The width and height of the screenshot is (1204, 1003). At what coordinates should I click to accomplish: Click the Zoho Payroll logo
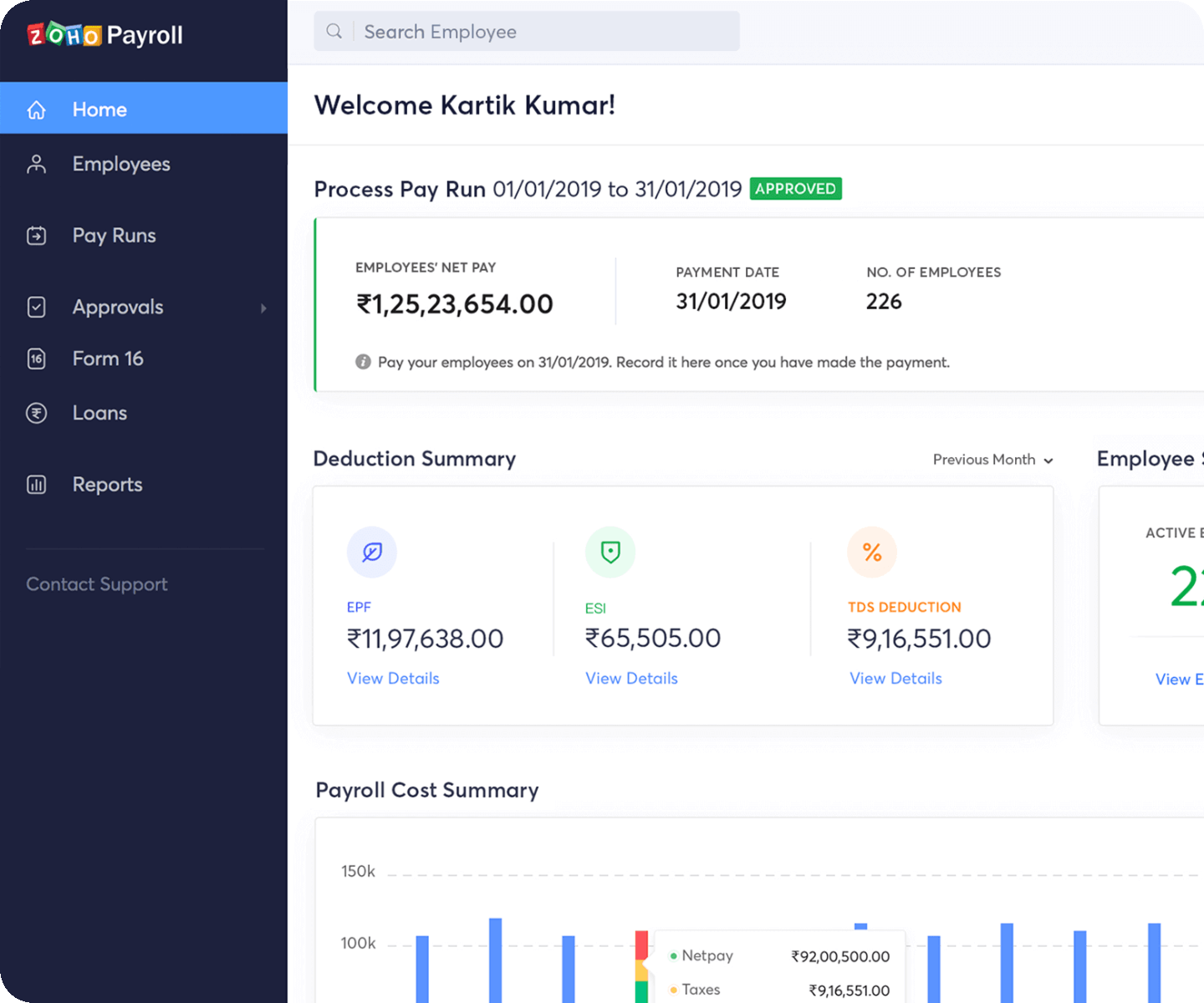pyautogui.click(x=105, y=35)
